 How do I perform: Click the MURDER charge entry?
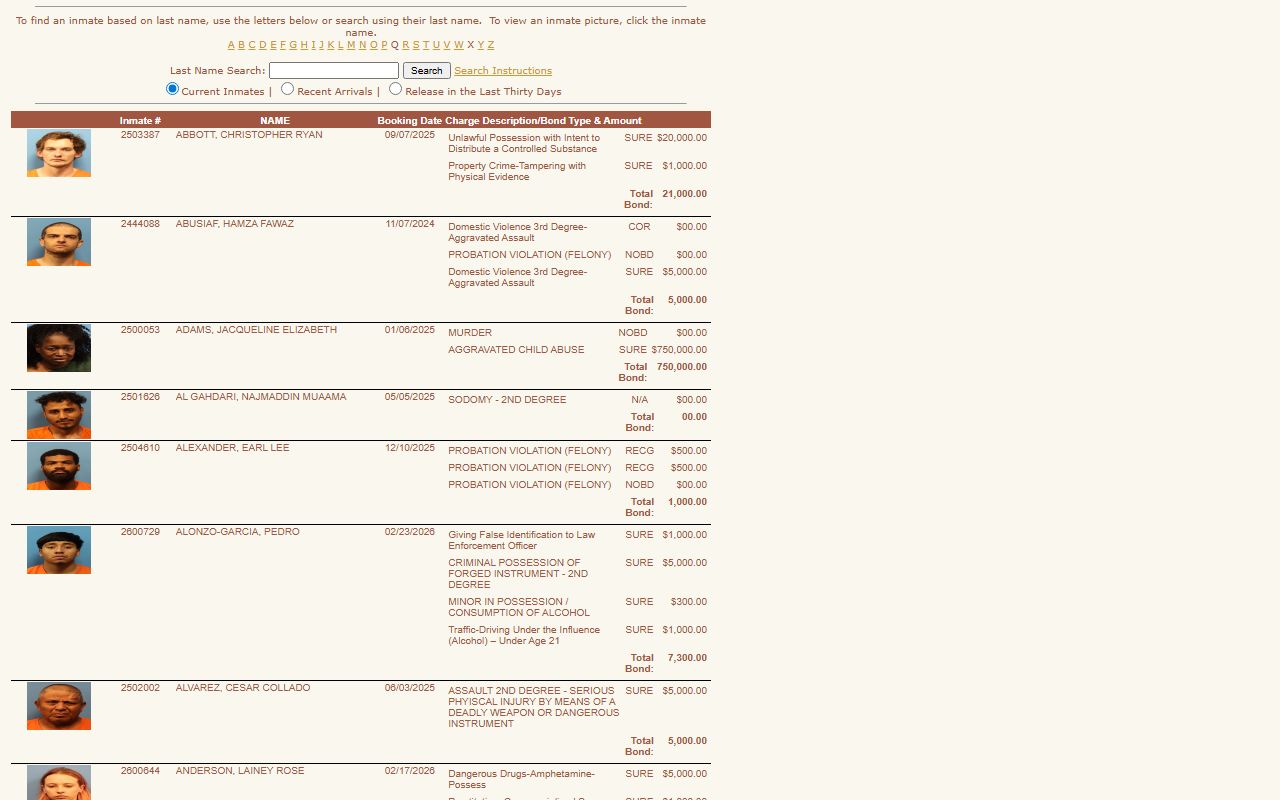(470, 333)
